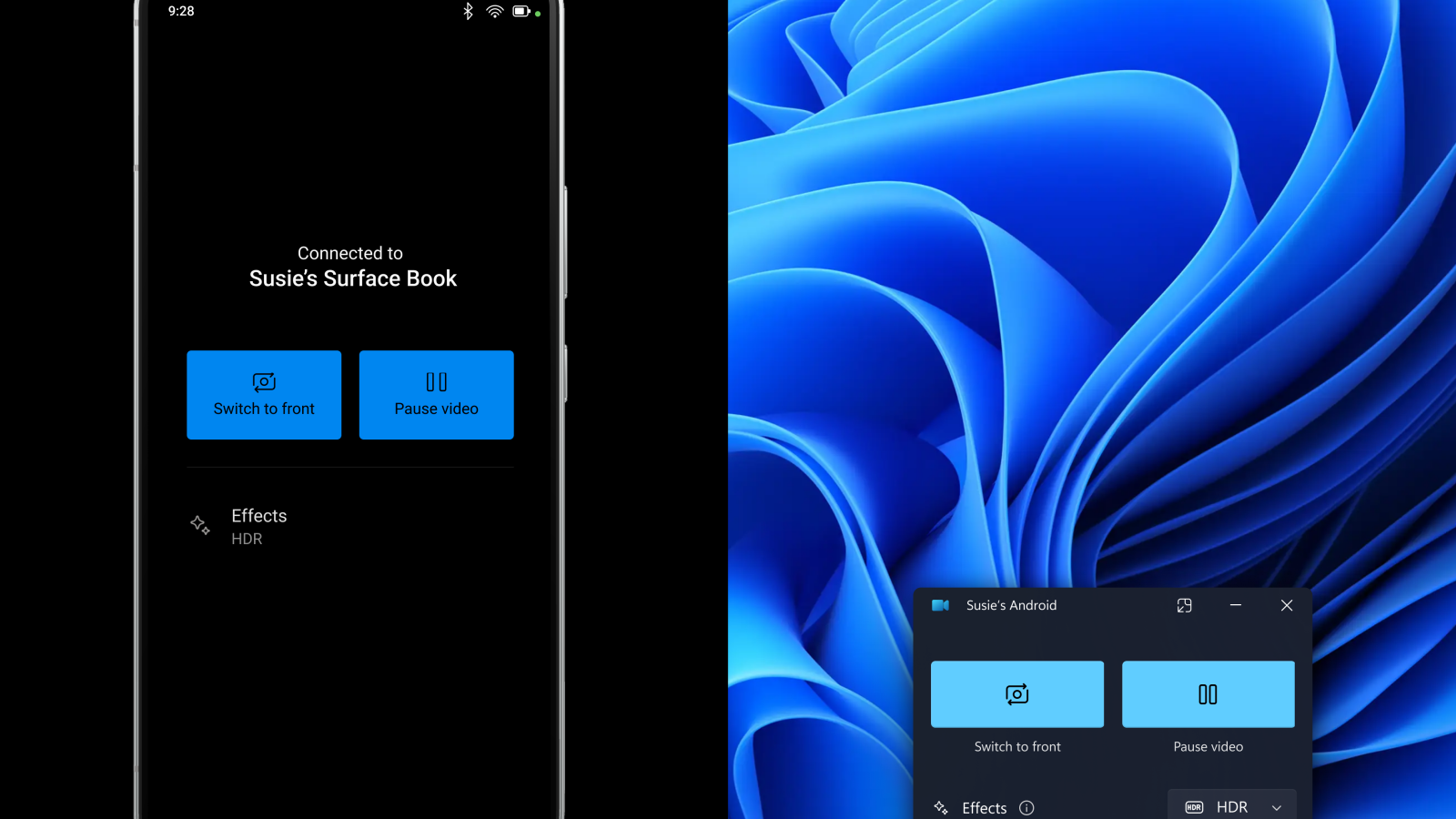Tap the battery status icon on phone
The width and height of the screenshot is (1456, 819).
click(521, 12)
